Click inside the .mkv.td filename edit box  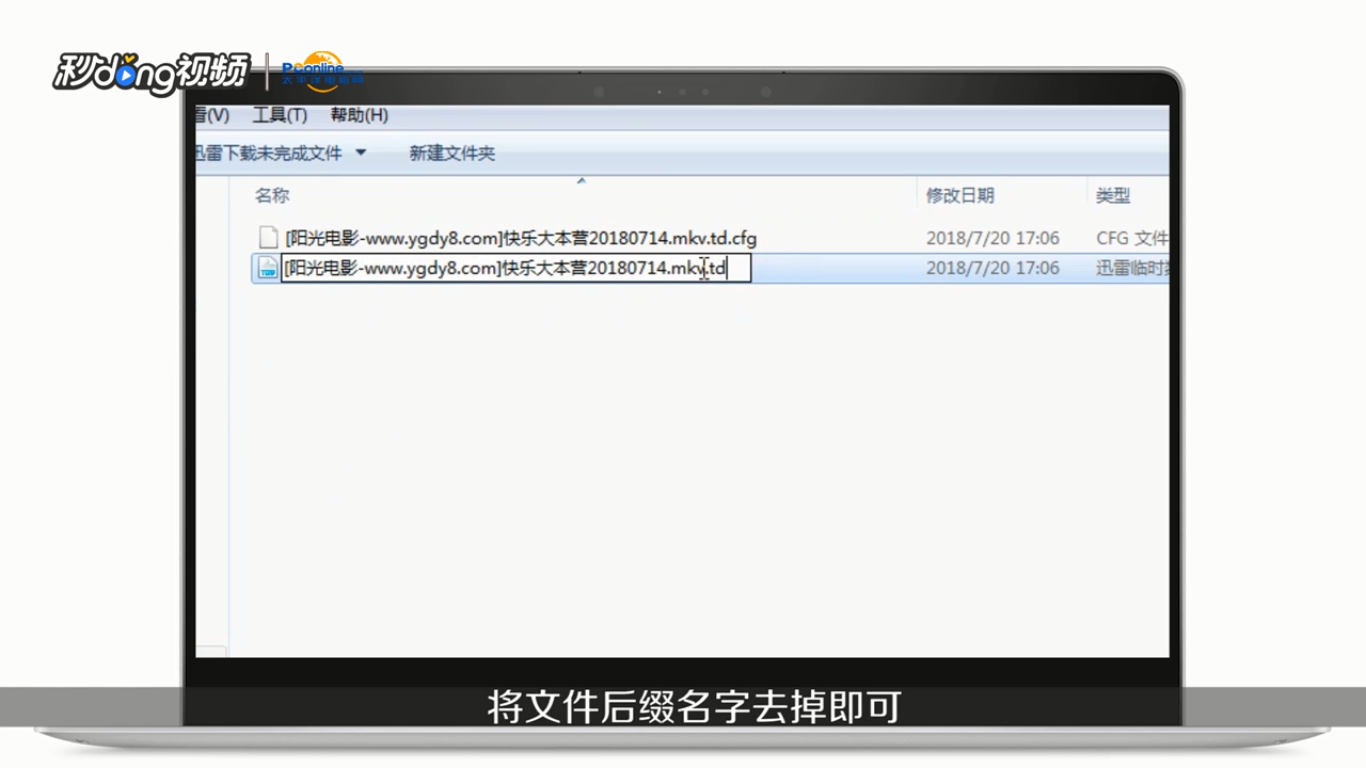coord(516,268)
